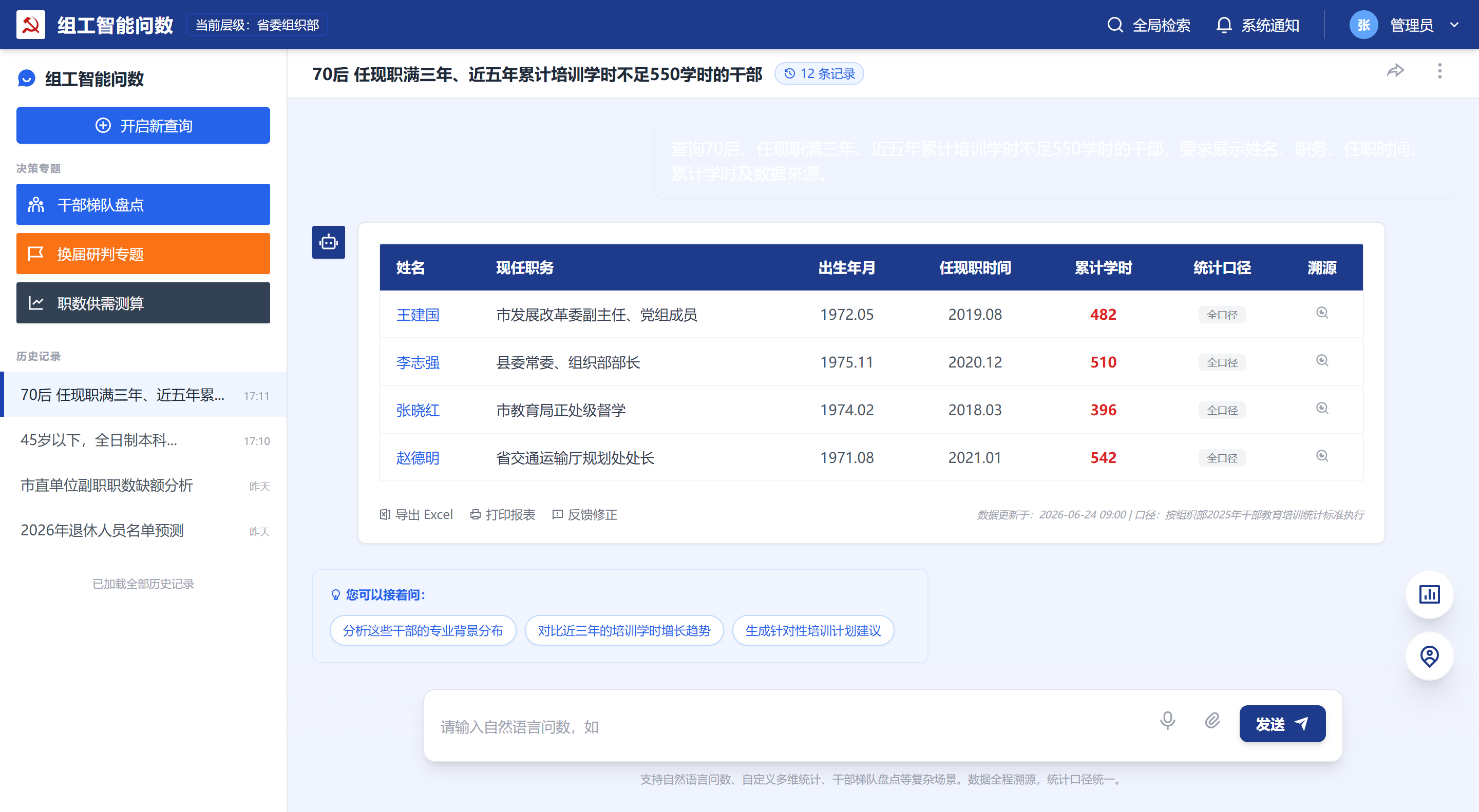This screenshot has height=812, width=1479.
Task: Open system notifications bell (系统通知)
Action: (x=1257, y=25)
